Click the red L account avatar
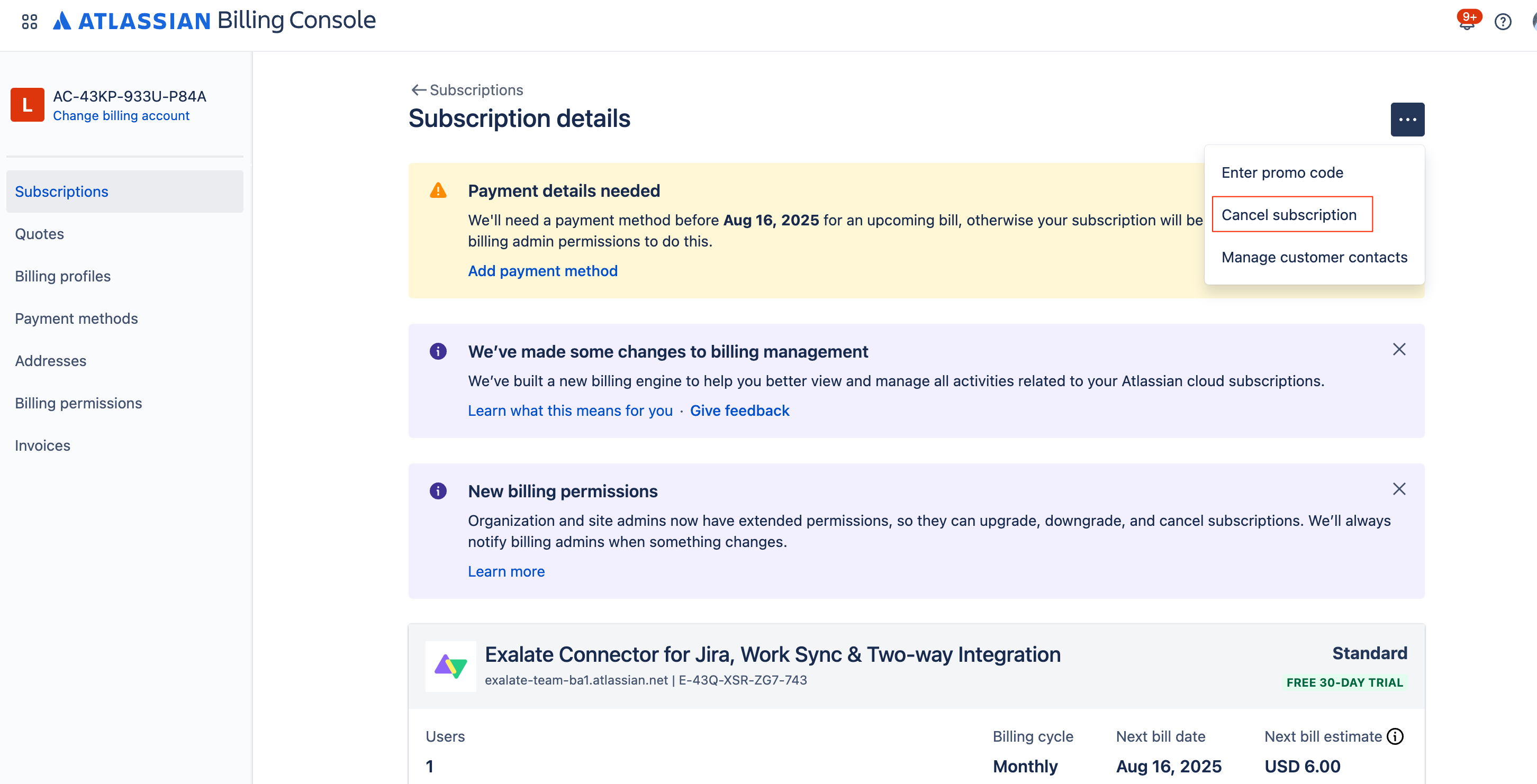The height and width of the screenshot is (784, 1537). tap(28, 105)
